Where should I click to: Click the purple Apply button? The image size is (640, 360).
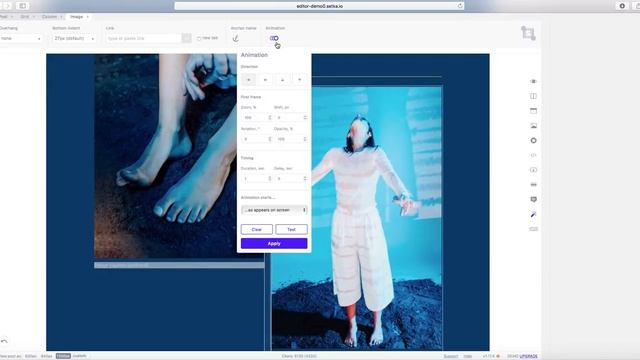[x=274, y=243]
